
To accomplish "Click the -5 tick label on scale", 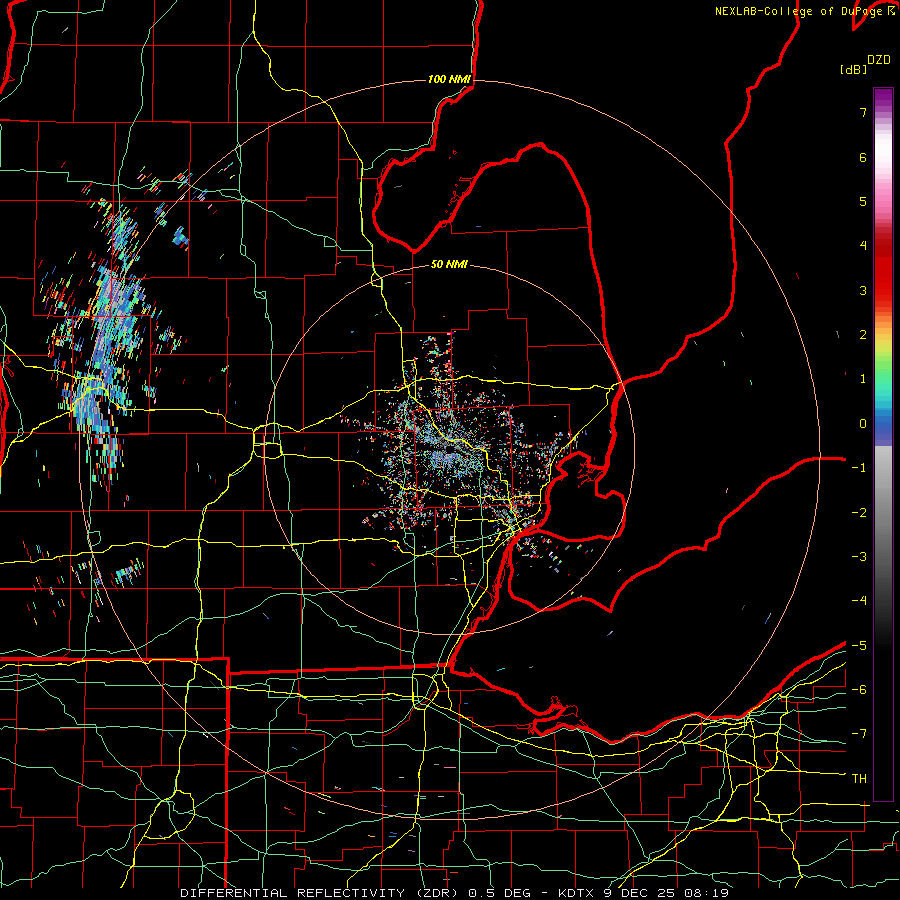I will [x=859, y=646].
